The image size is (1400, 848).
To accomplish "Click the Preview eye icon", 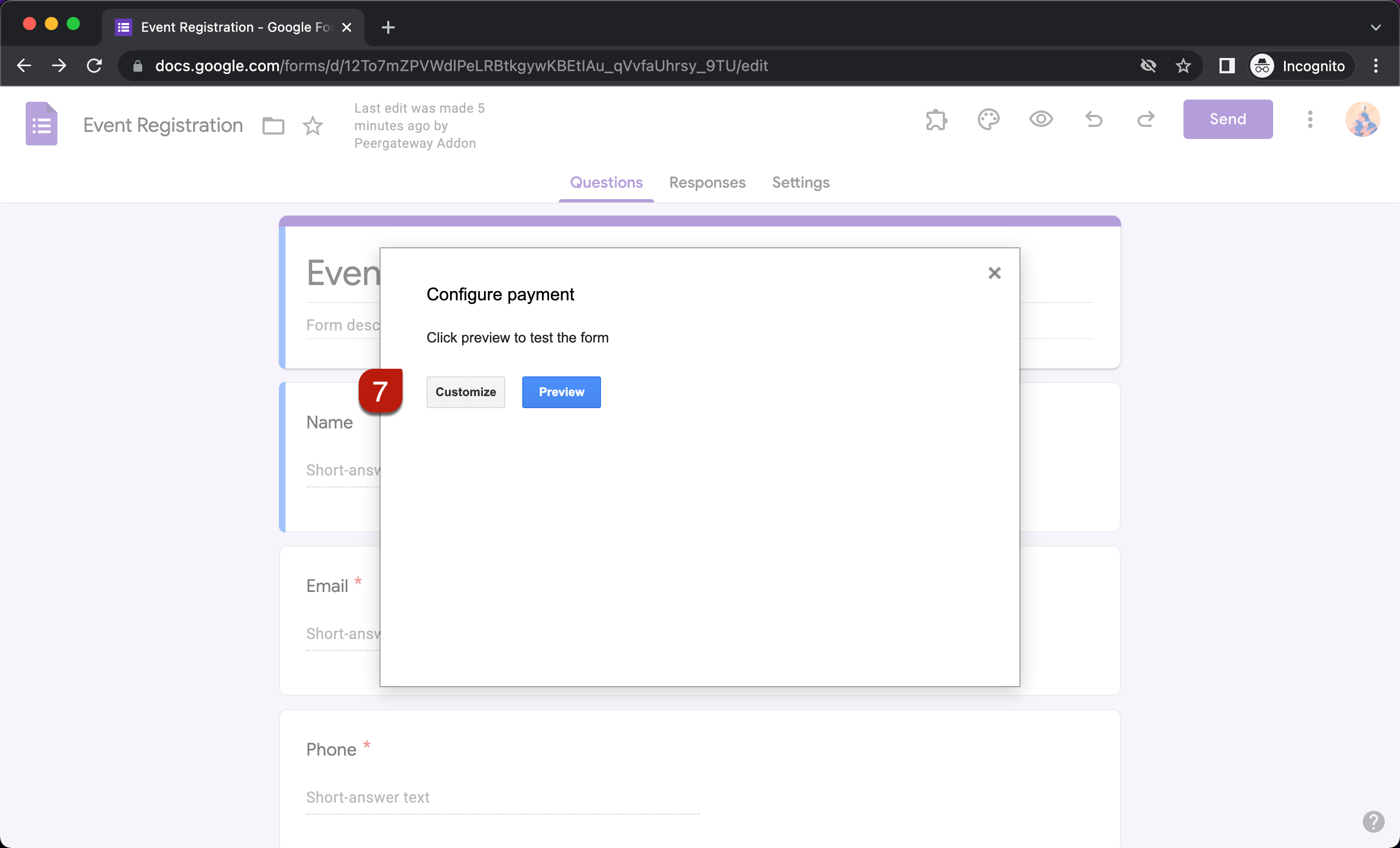I will 1040,119.
